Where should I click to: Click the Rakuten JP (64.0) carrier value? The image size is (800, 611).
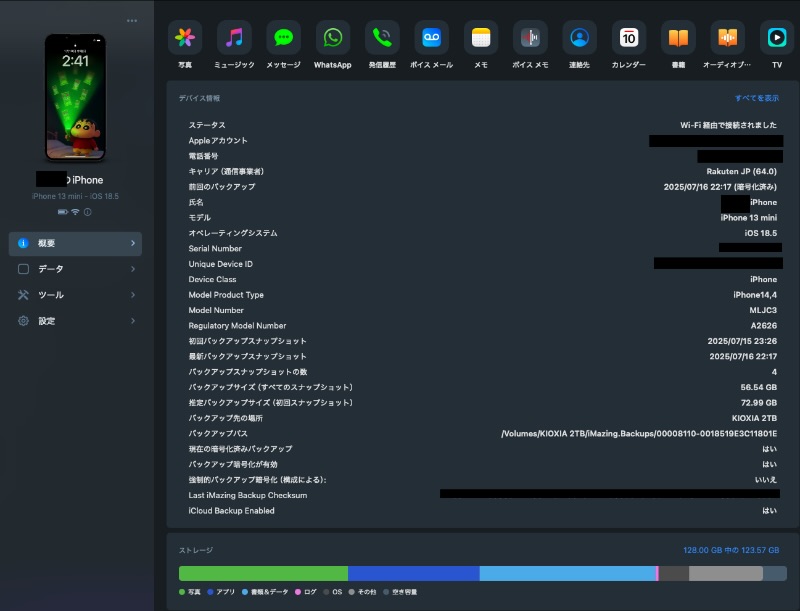point(742,171)
